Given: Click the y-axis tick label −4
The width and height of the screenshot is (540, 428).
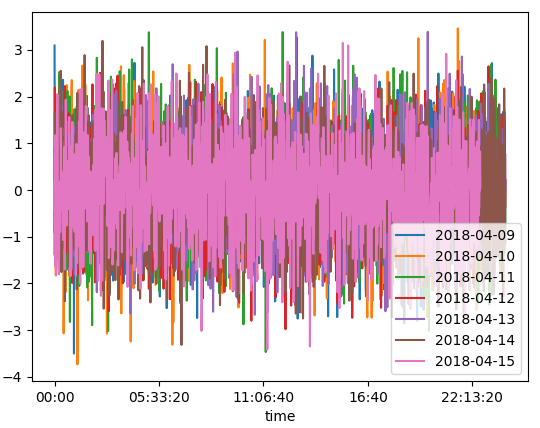Looking at the screenshot, I should (13, 377).
